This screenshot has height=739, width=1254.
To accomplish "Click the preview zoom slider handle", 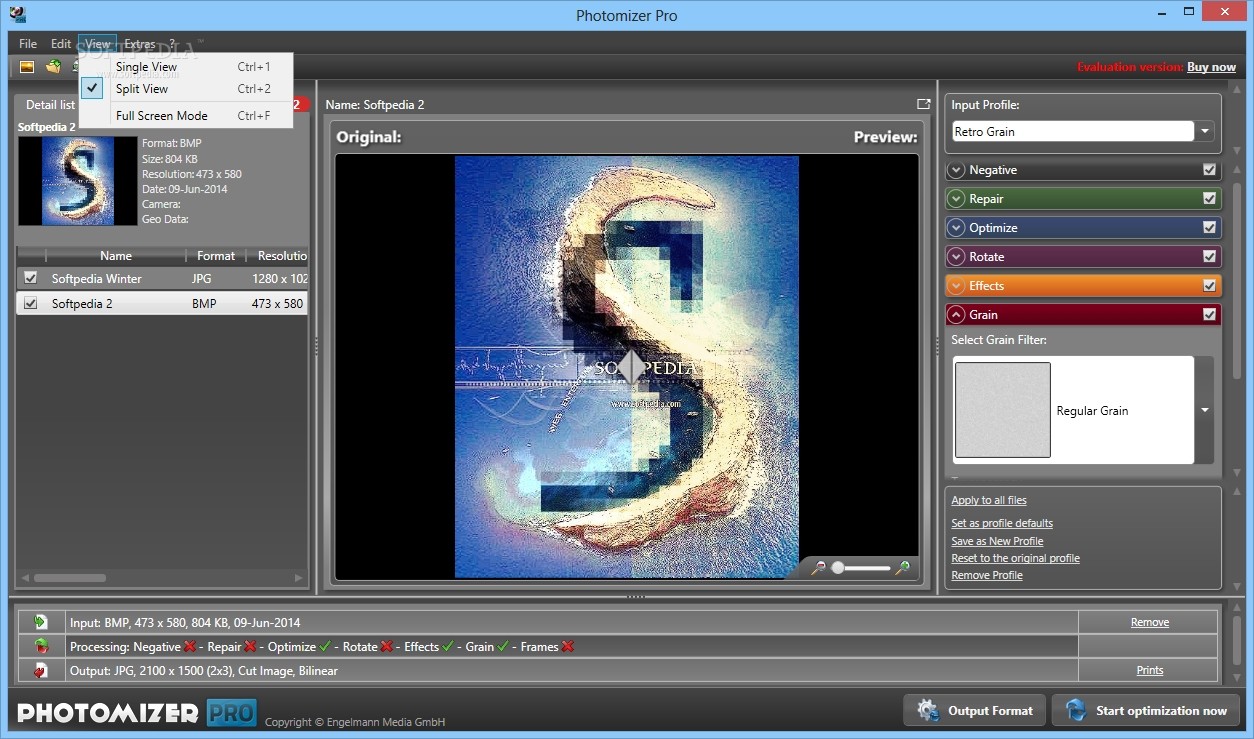I will tap(838, 568).
